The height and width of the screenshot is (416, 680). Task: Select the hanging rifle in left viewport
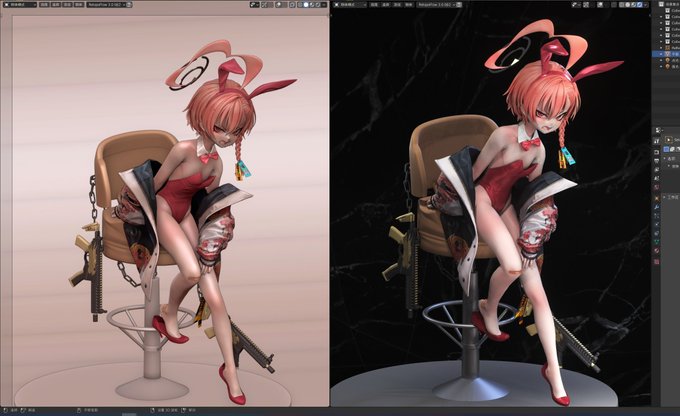pyautogui.click(x=92, y=271)
